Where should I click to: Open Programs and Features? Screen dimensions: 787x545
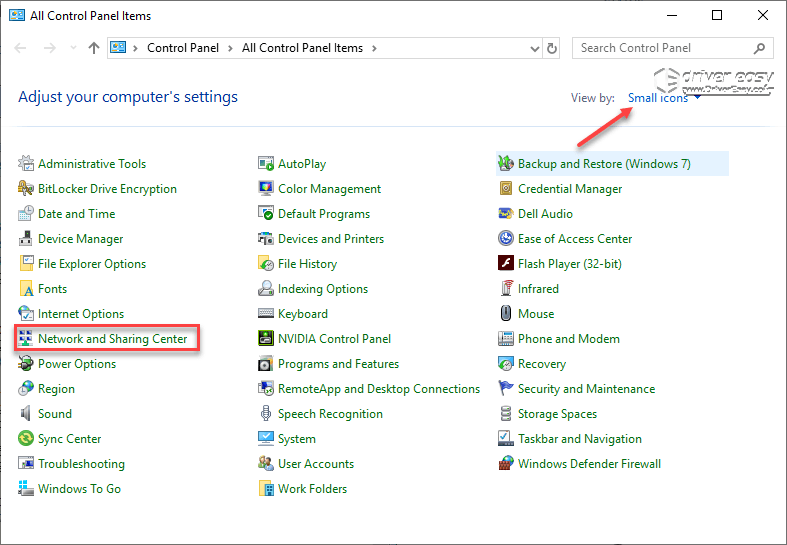coord(338,364)
